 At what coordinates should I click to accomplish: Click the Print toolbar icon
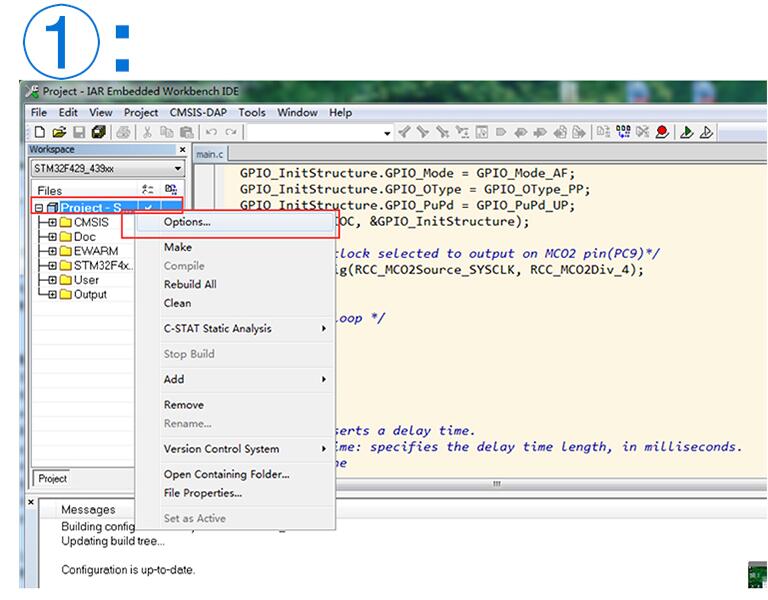pyautogui.click(x=123, y=132)
